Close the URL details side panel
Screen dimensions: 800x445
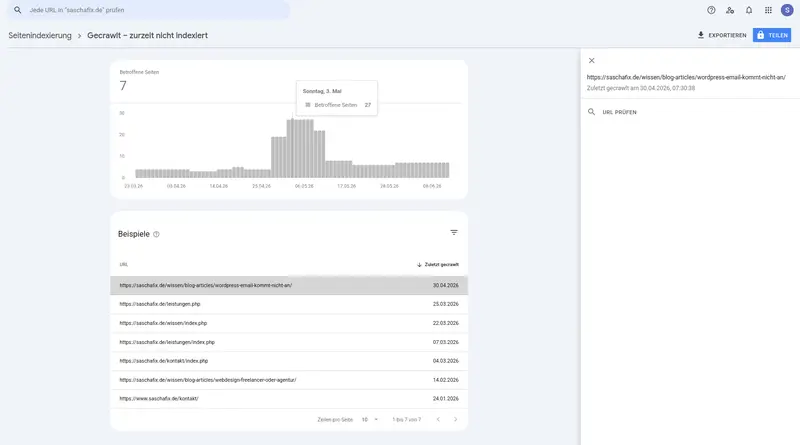tap(592, 61)
